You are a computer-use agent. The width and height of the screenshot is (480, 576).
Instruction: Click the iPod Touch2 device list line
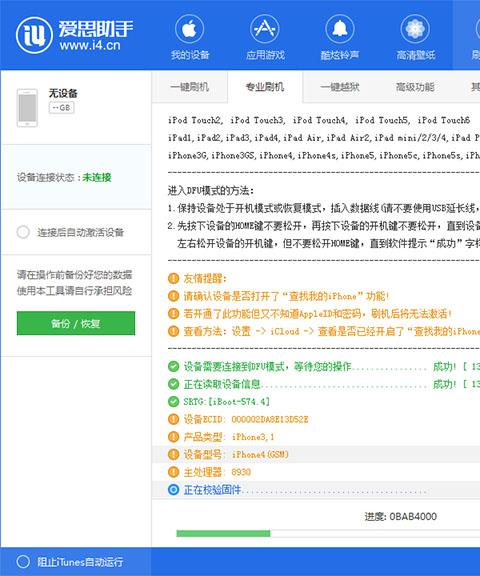tap(319, 120)
